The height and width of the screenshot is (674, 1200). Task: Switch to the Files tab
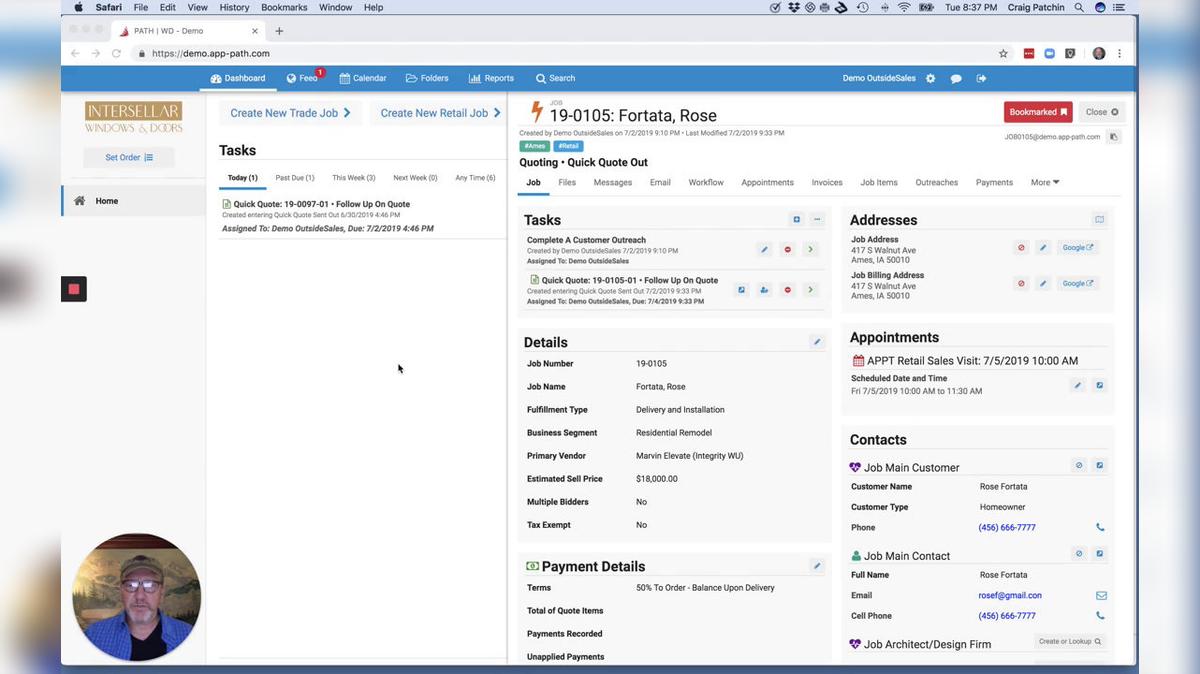click(x=567, y=182)
